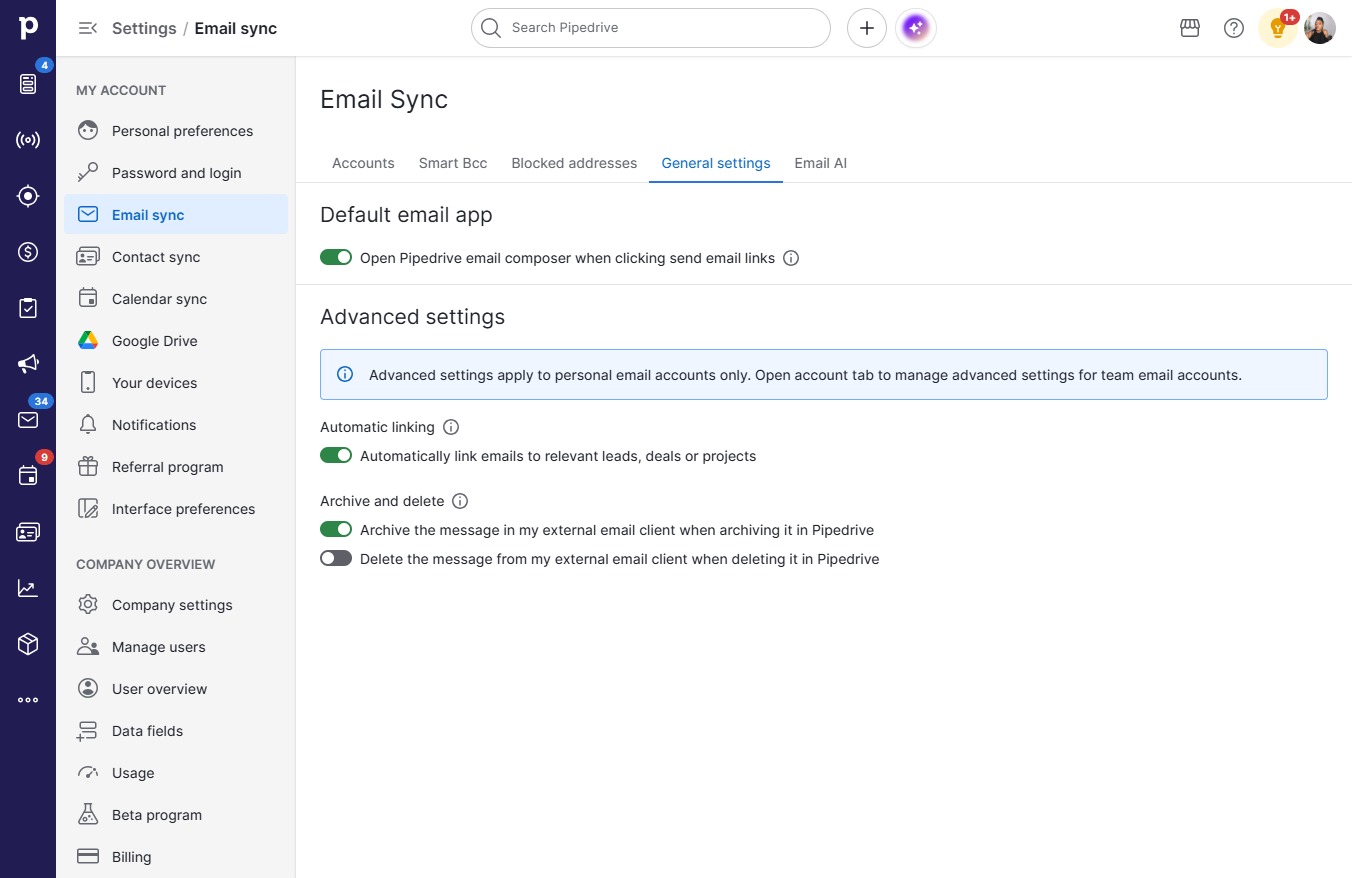Screen dimensions: 1352x878
Task: Open the calendar icon with badge 9
Action: [x=28, y=476]
